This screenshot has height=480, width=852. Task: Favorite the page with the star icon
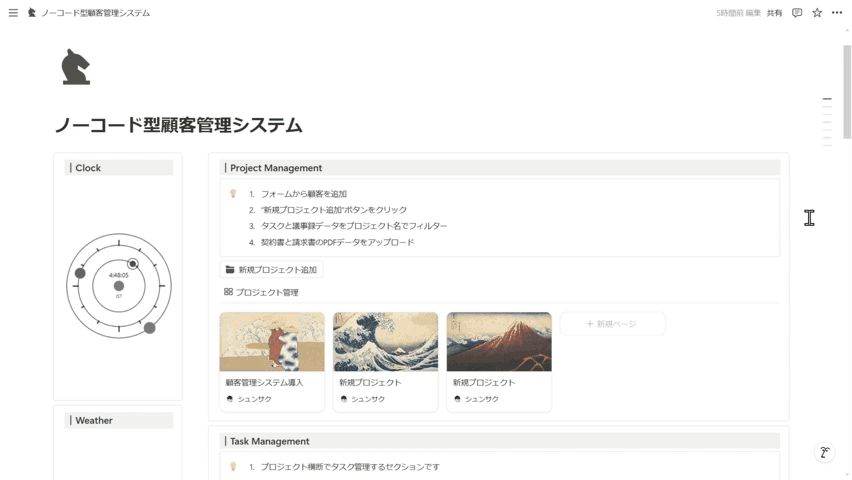(817, 13)
